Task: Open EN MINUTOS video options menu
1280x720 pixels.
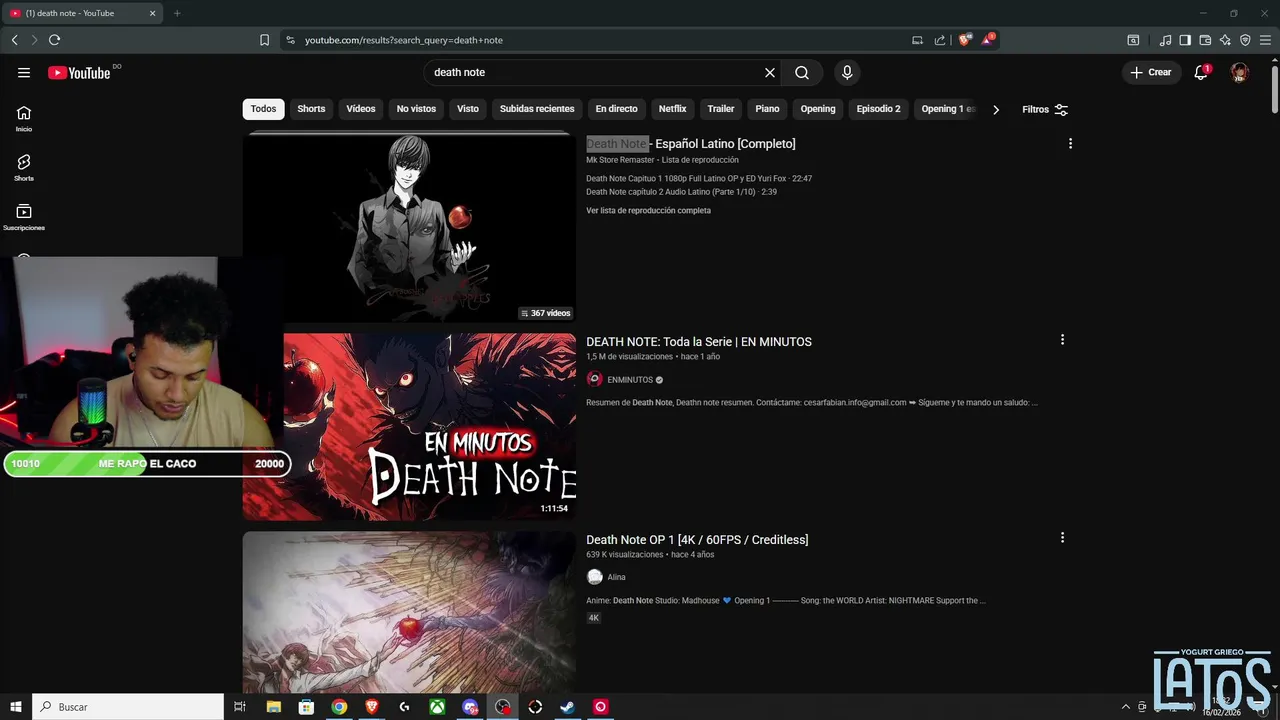Action: [1062, 339]
